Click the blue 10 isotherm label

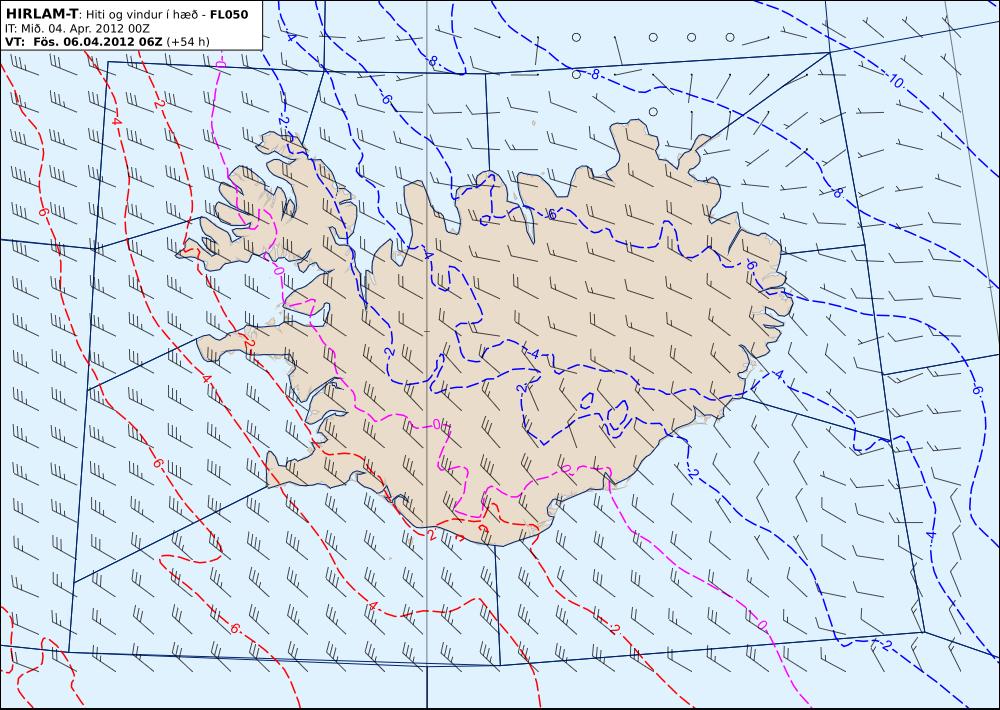pyautogui.click(x=896, y=82)
